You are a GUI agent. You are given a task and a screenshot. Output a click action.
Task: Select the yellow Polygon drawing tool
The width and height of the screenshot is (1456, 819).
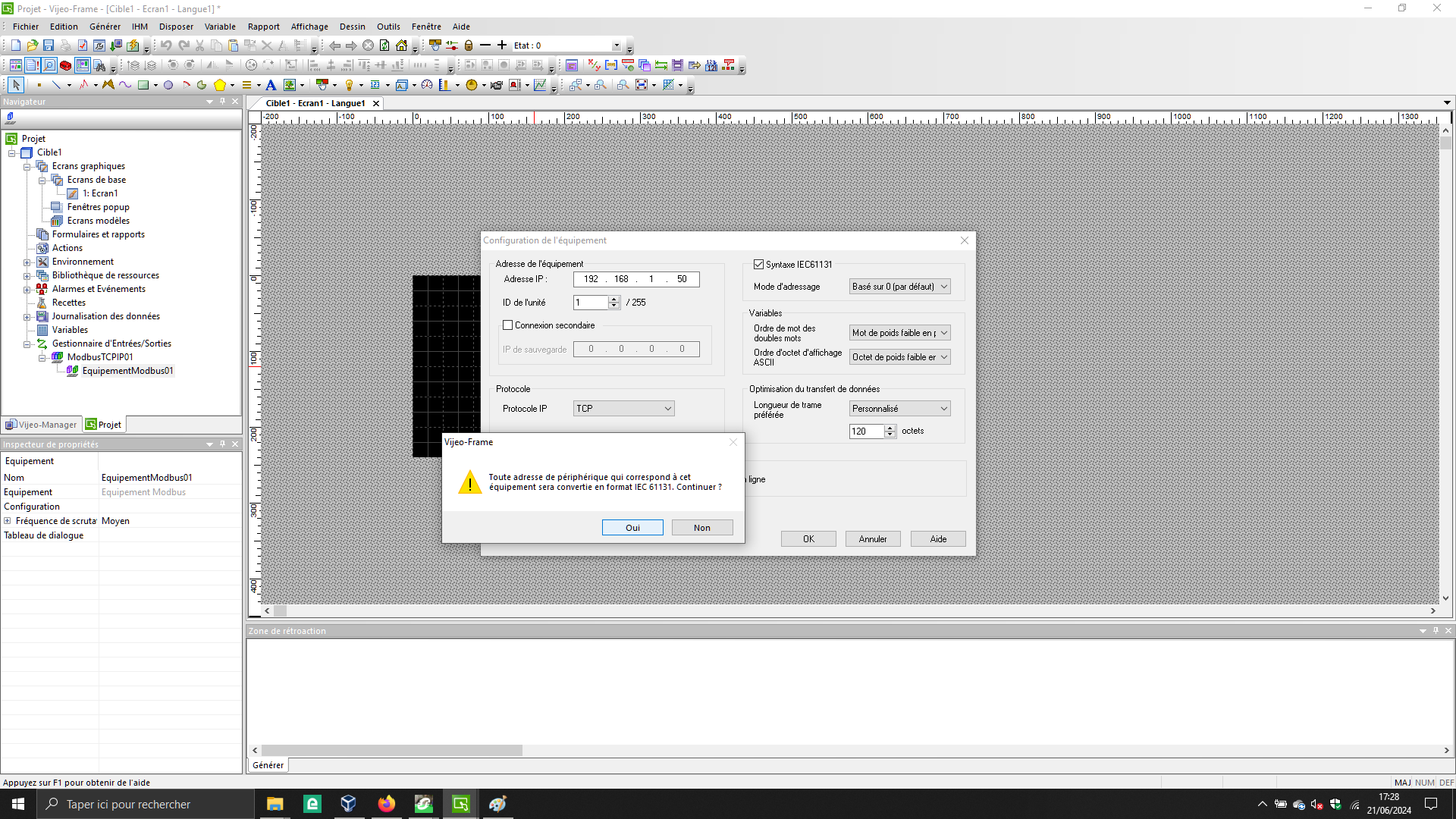point(220,85)
